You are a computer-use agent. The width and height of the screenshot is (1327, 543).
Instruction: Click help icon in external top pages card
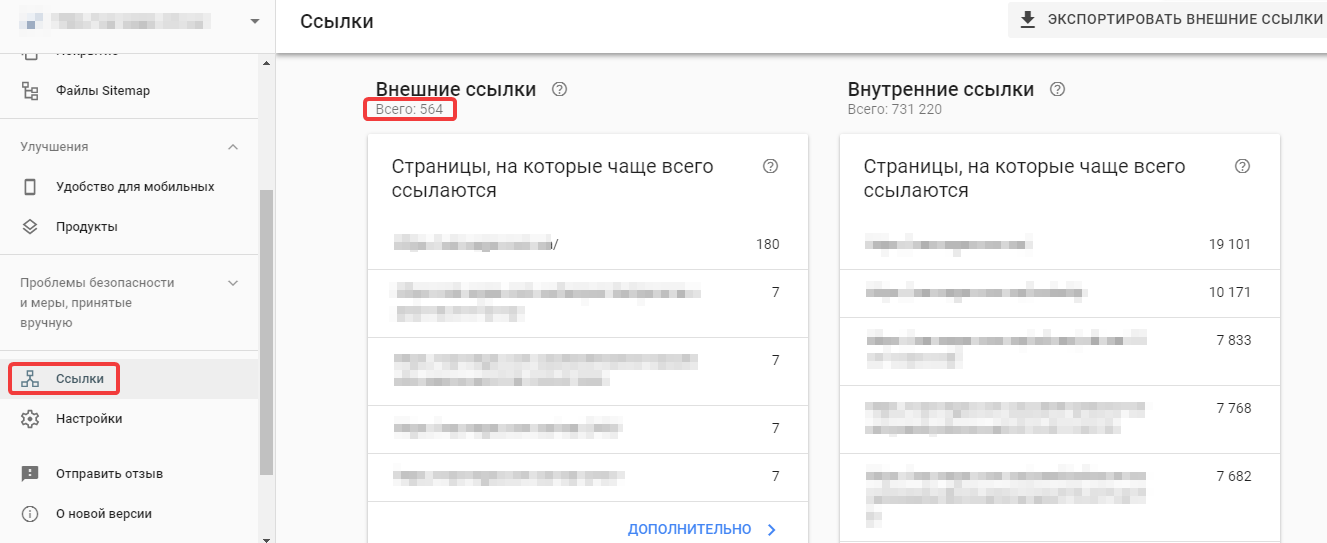(770, 166)
